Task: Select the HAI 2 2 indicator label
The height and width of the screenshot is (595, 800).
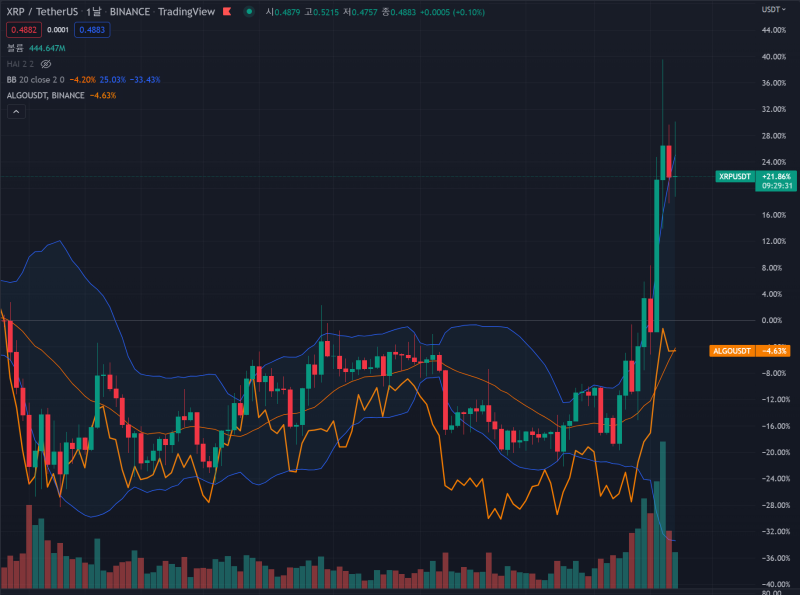Action: coord(20,64)
